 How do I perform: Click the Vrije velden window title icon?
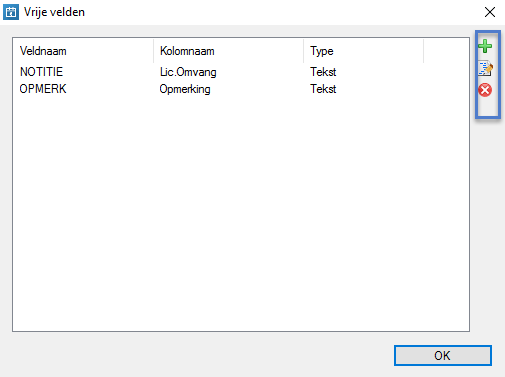[x=11, y=12]
